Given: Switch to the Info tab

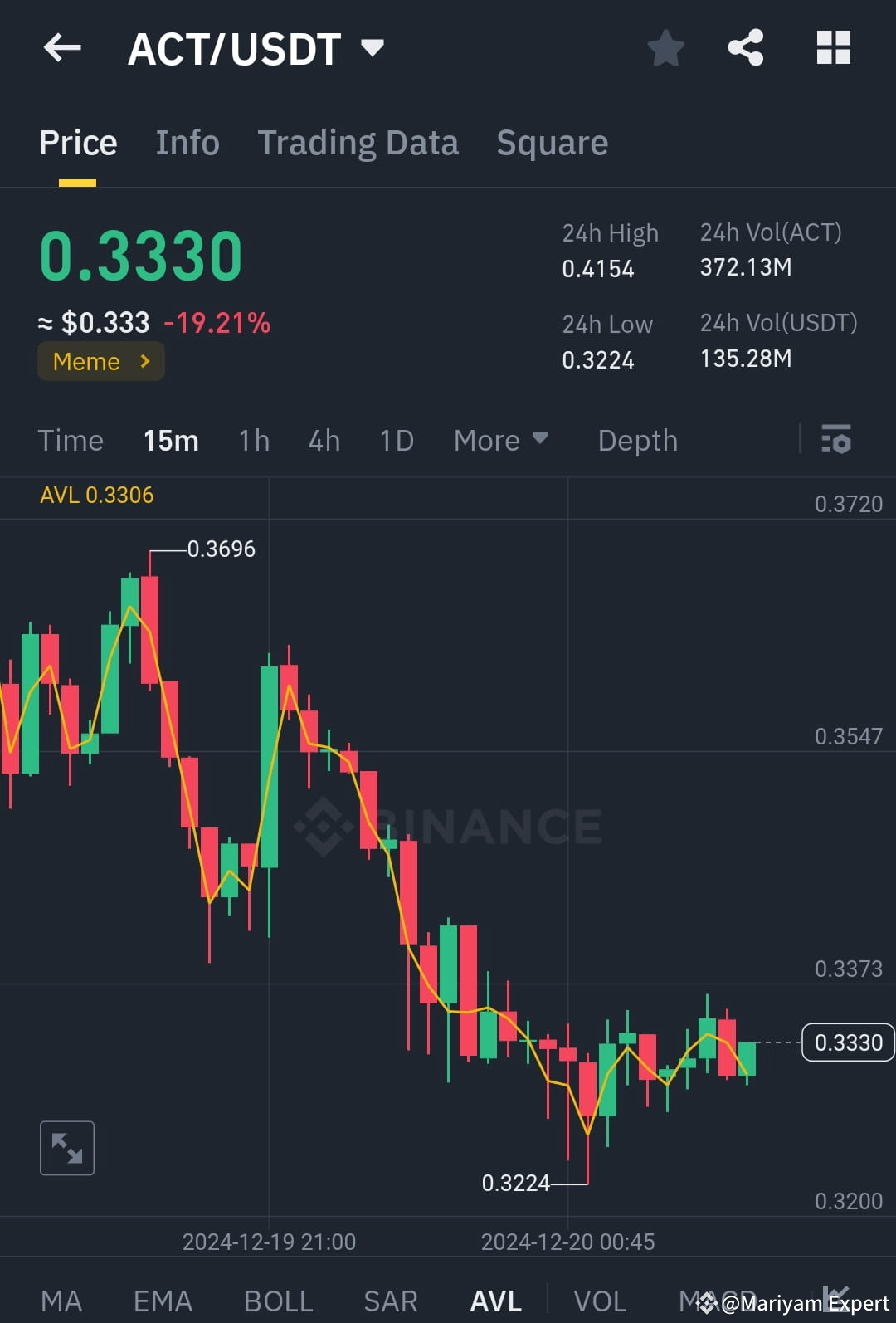Looking at the screenshot, I should click(x=187, y=142).
